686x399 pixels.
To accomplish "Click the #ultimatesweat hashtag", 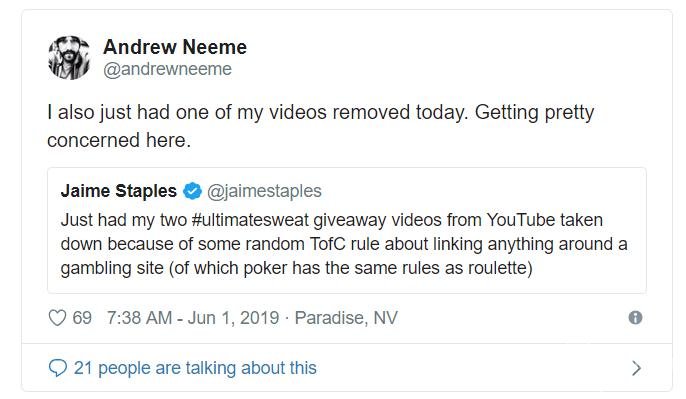I will tap(250, 220).
